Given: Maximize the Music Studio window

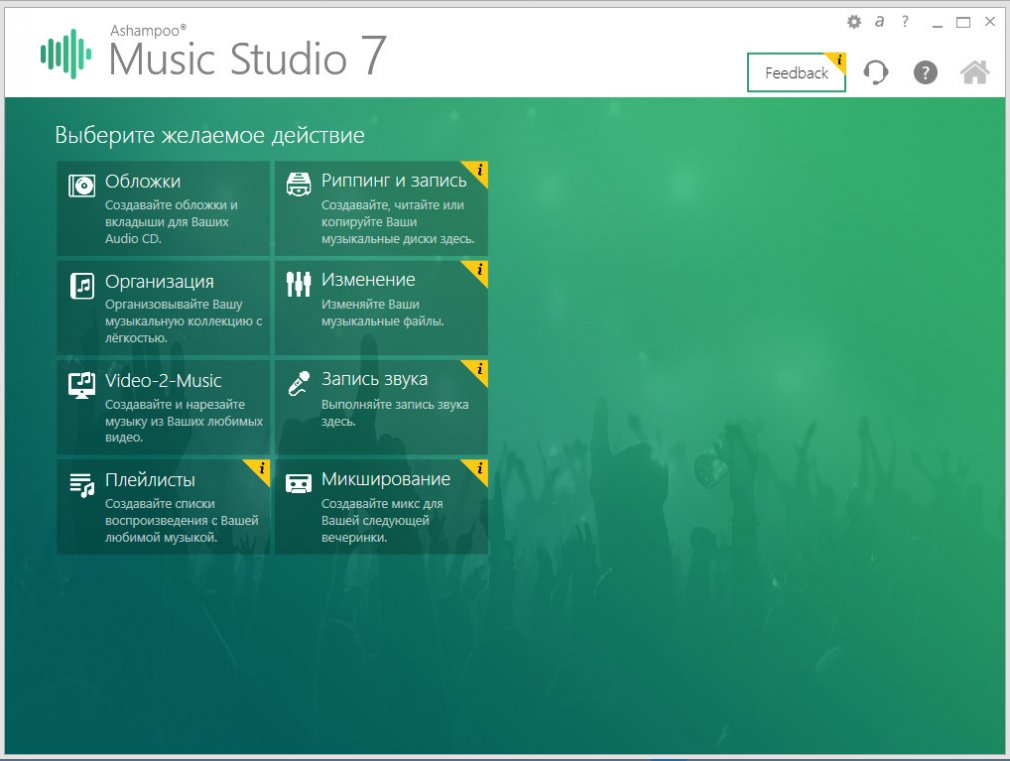Looking at the screenshot, I should pyautogui.click(x=963, y=23).
